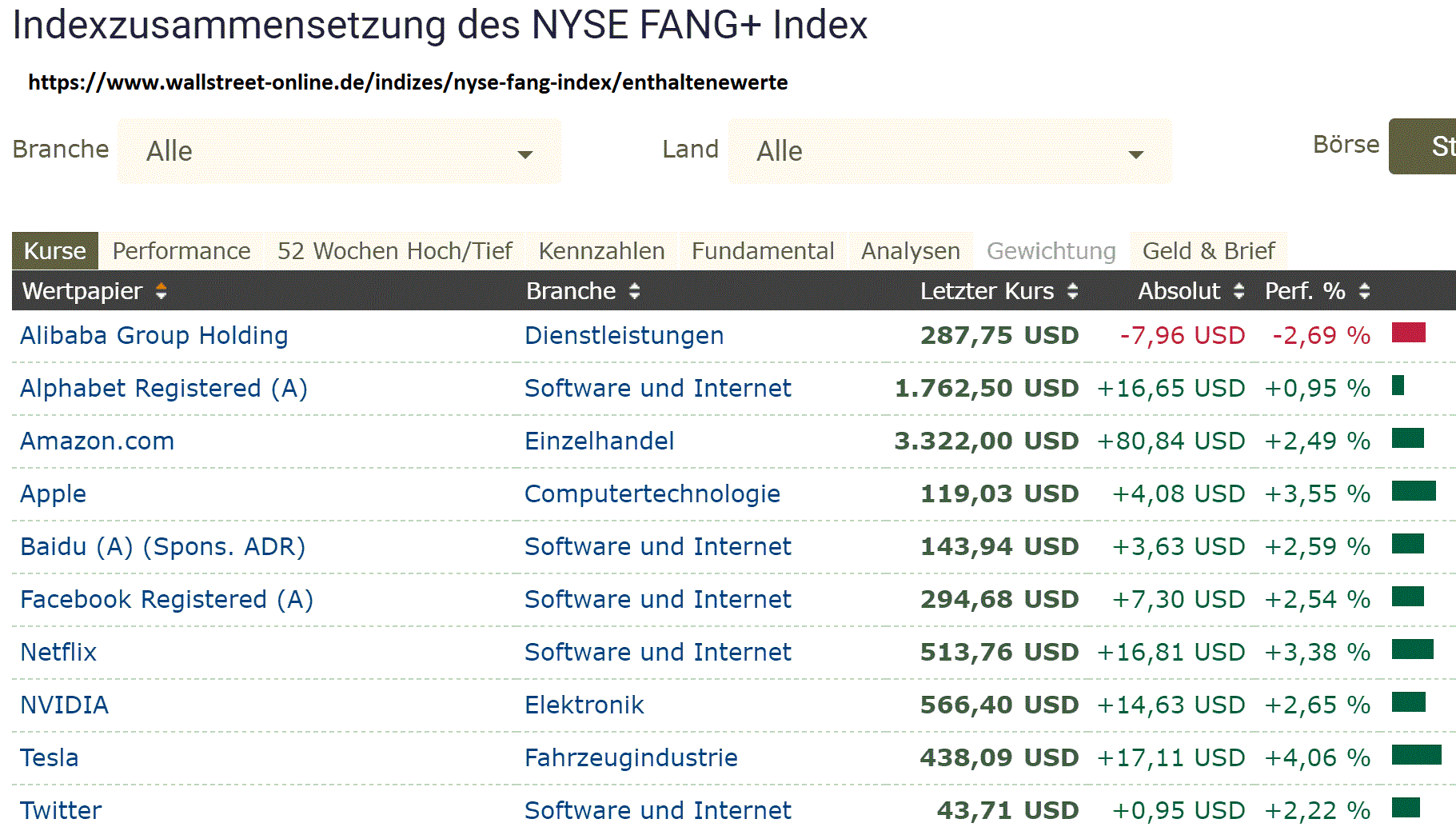Click Apple's green performance bar
1456x831 pixels.
tap(1413, 490)
